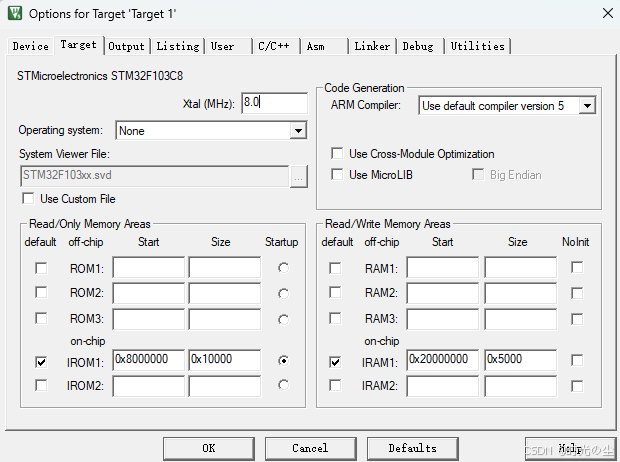Check the RAM3 default checkbox
620x462 pixels.
click(335, 318)
